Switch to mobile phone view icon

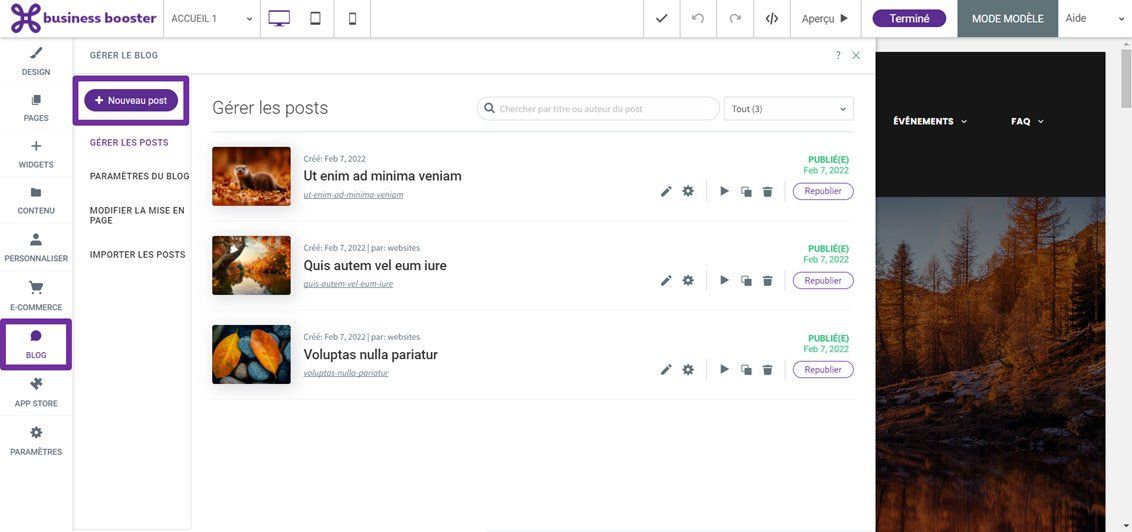[x=352, y=19]
